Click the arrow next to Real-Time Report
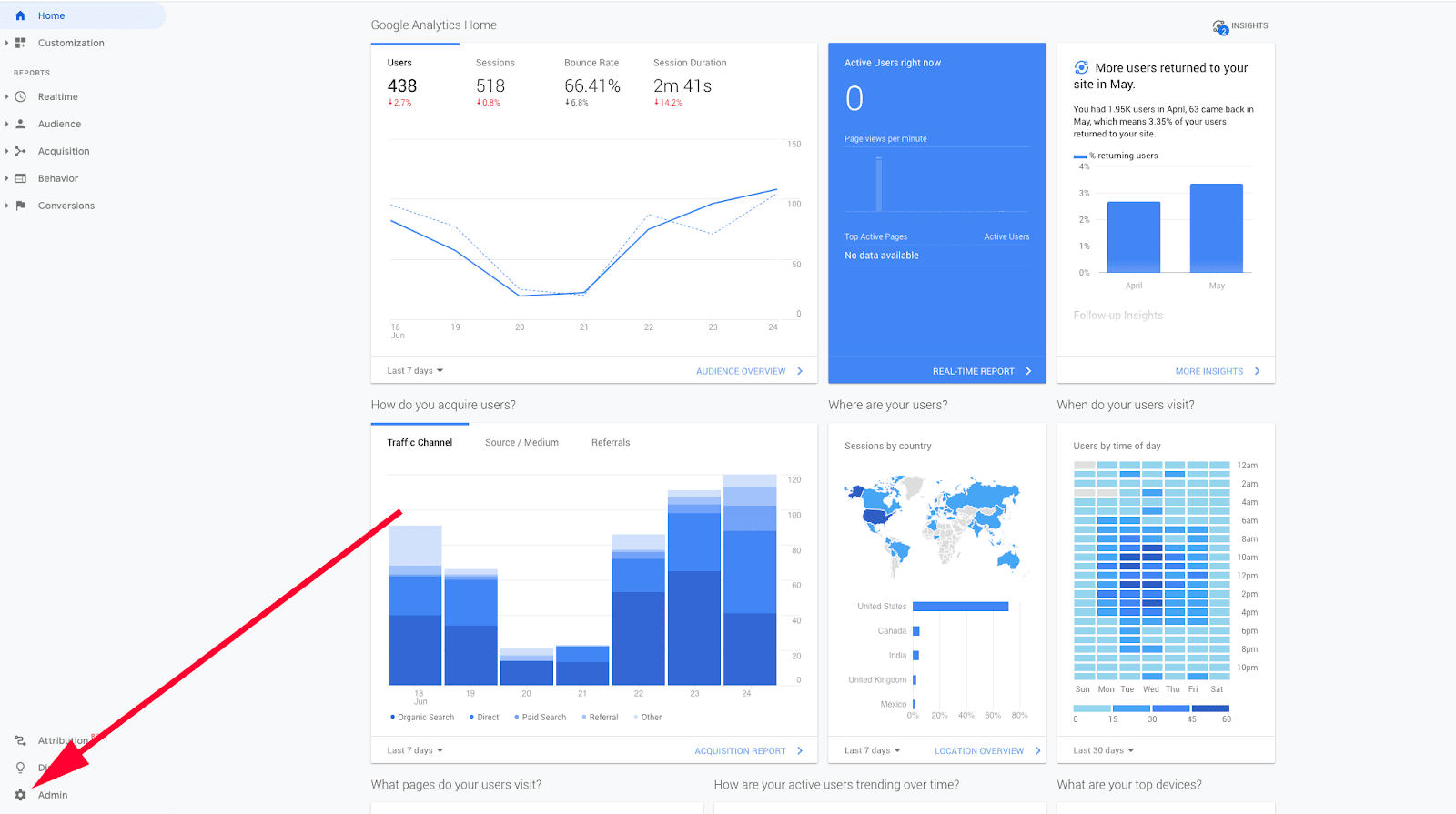This screenshot has width=1456, height=814. point(1028,371)
